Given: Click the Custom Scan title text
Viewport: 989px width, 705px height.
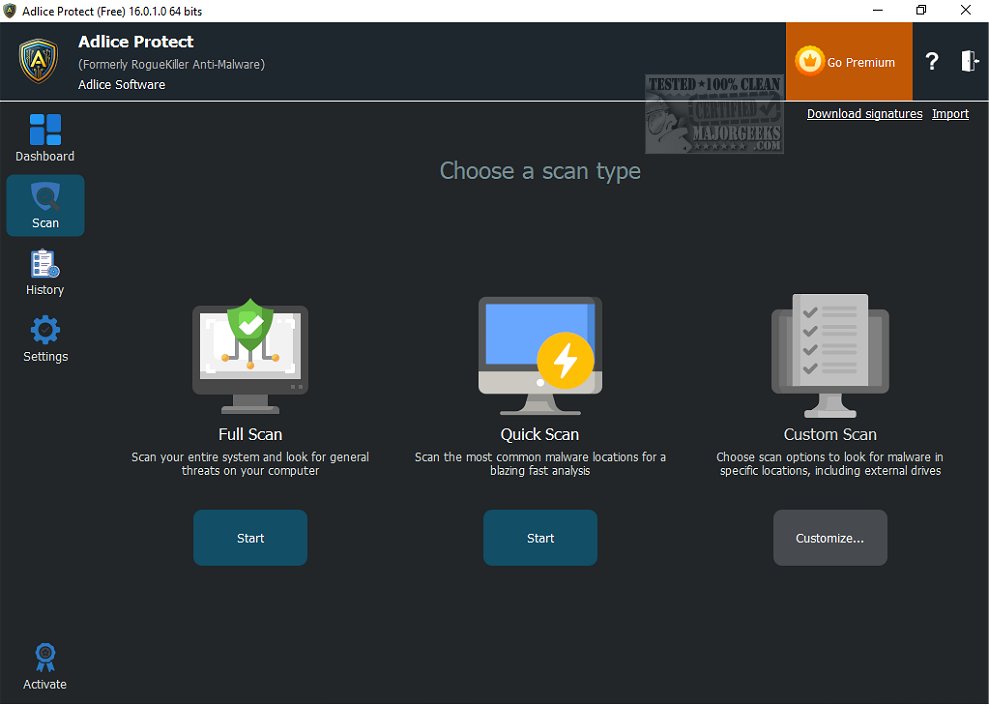Looking at the screenshot, I should [x=830, y=434].
